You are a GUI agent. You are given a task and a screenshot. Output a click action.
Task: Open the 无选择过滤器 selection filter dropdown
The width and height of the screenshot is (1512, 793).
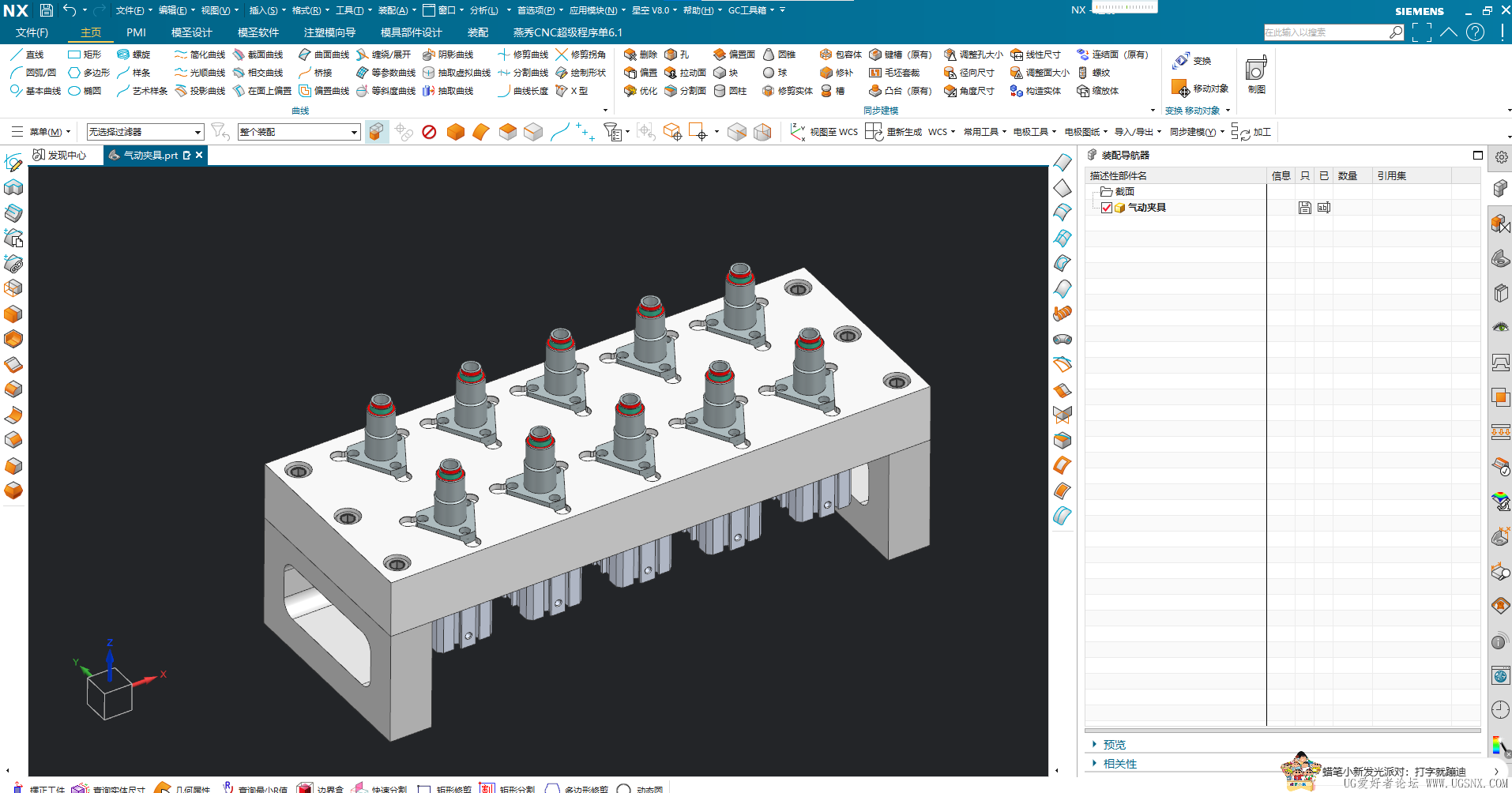click(145, 132)
